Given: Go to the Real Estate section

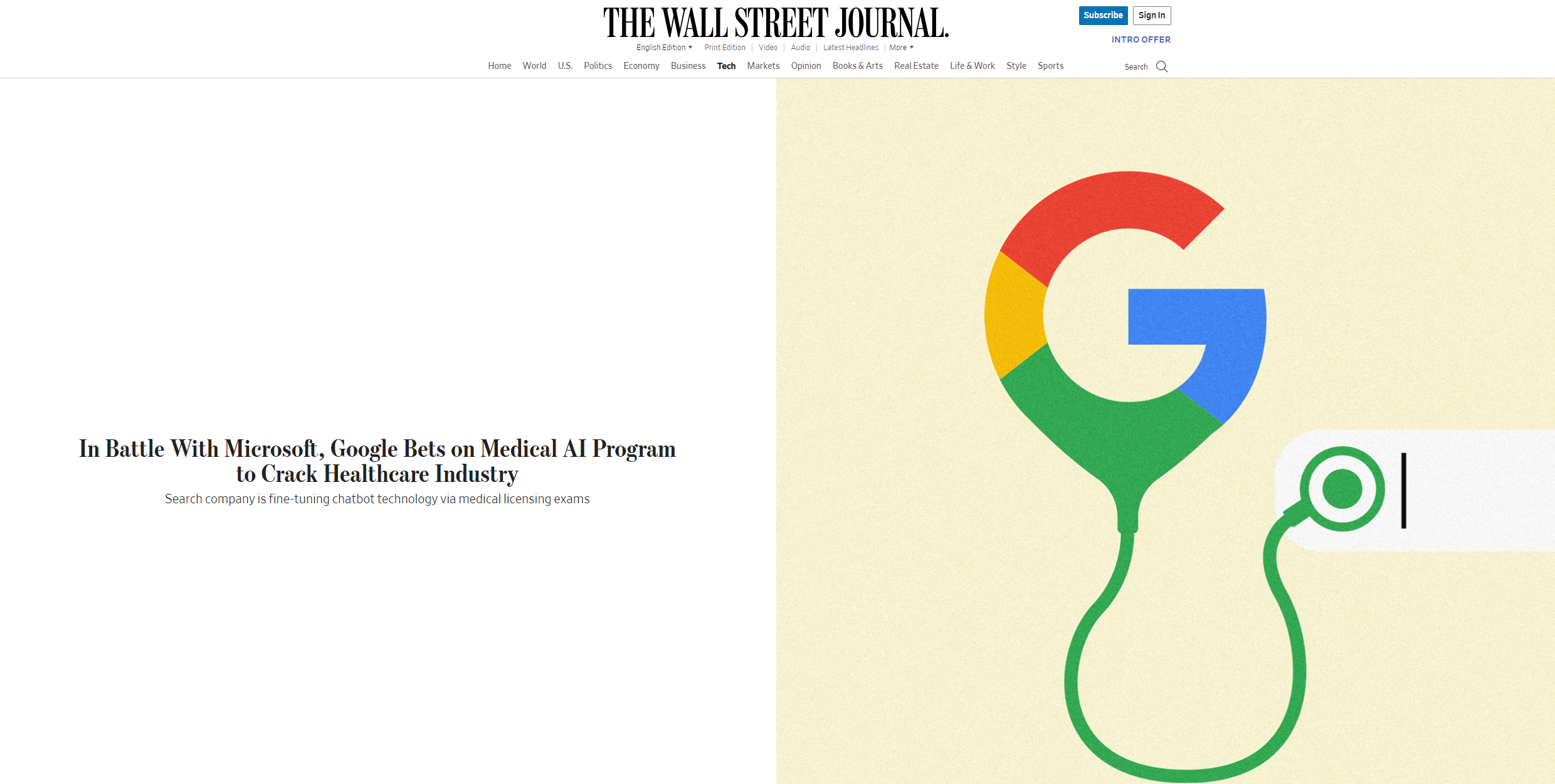Looking at the screenshot, I should [916, 66].
